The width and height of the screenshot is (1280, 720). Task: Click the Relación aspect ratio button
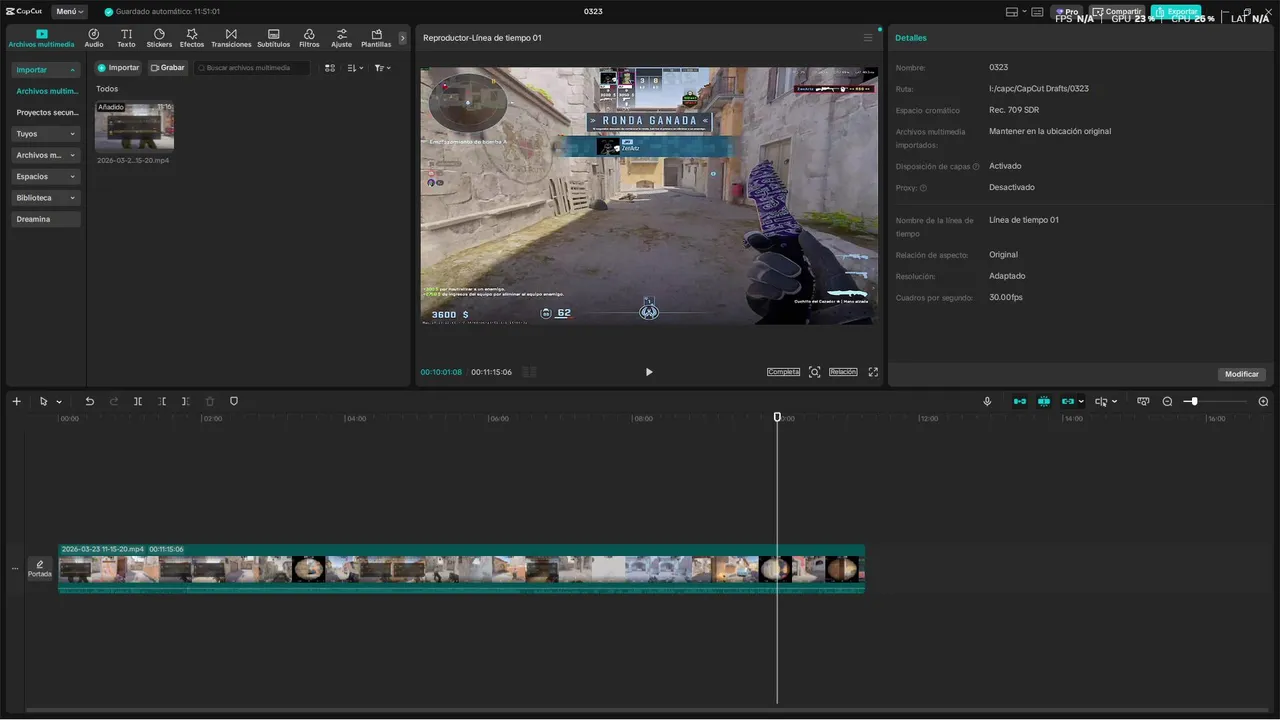pyautogui.click(x=843, y=372)
